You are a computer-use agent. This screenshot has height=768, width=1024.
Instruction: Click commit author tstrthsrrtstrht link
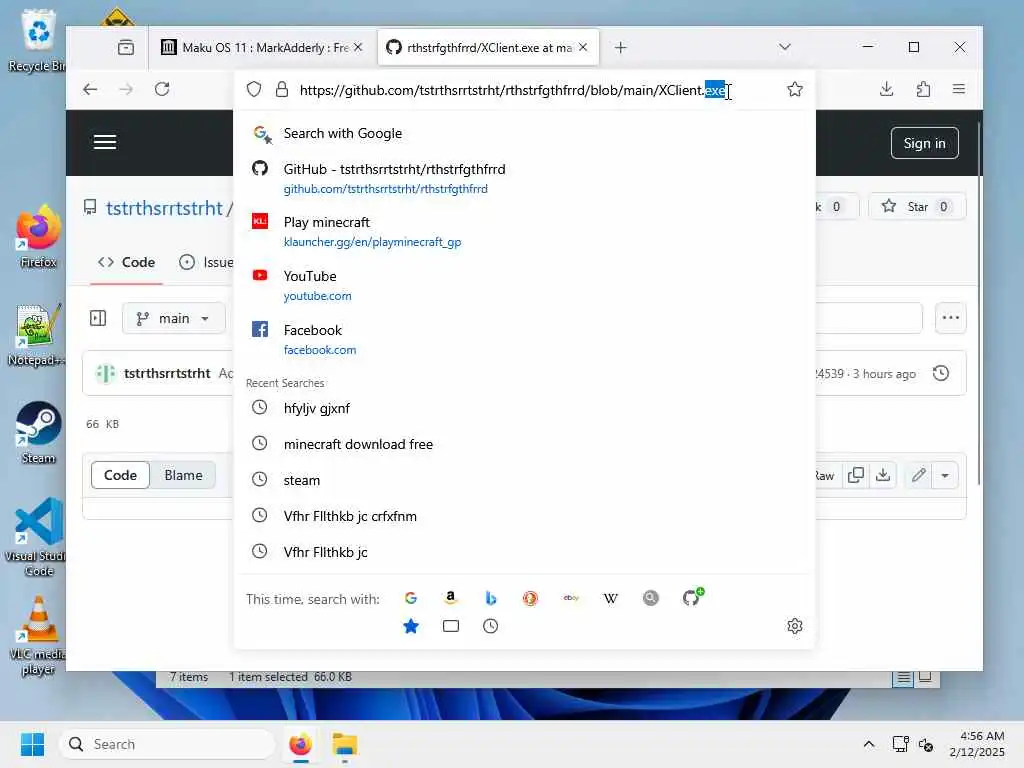pyautogui.click(x=167, y=373)
